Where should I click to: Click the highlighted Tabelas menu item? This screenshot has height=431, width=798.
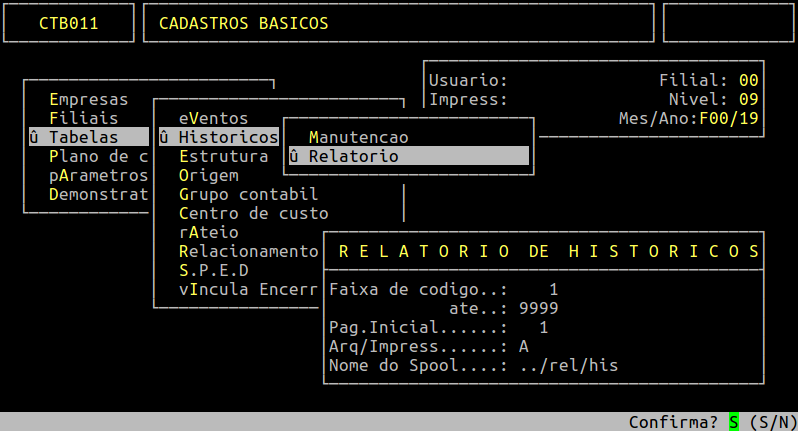[89, 137]
